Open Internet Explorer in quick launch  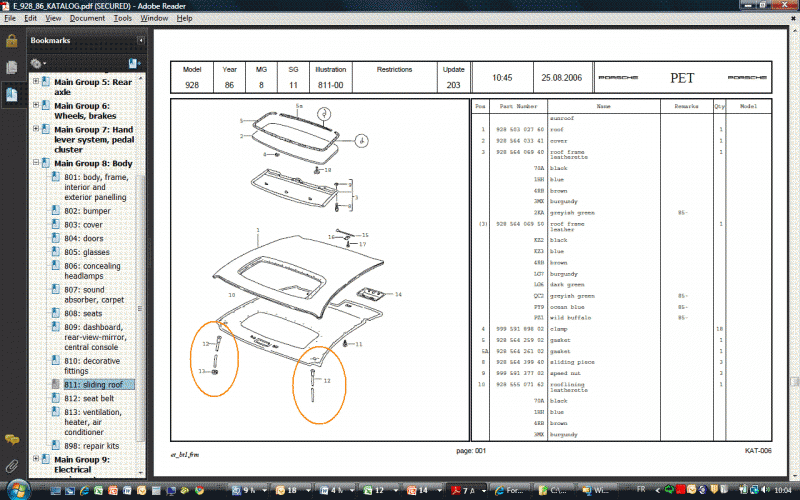point(84,491)
